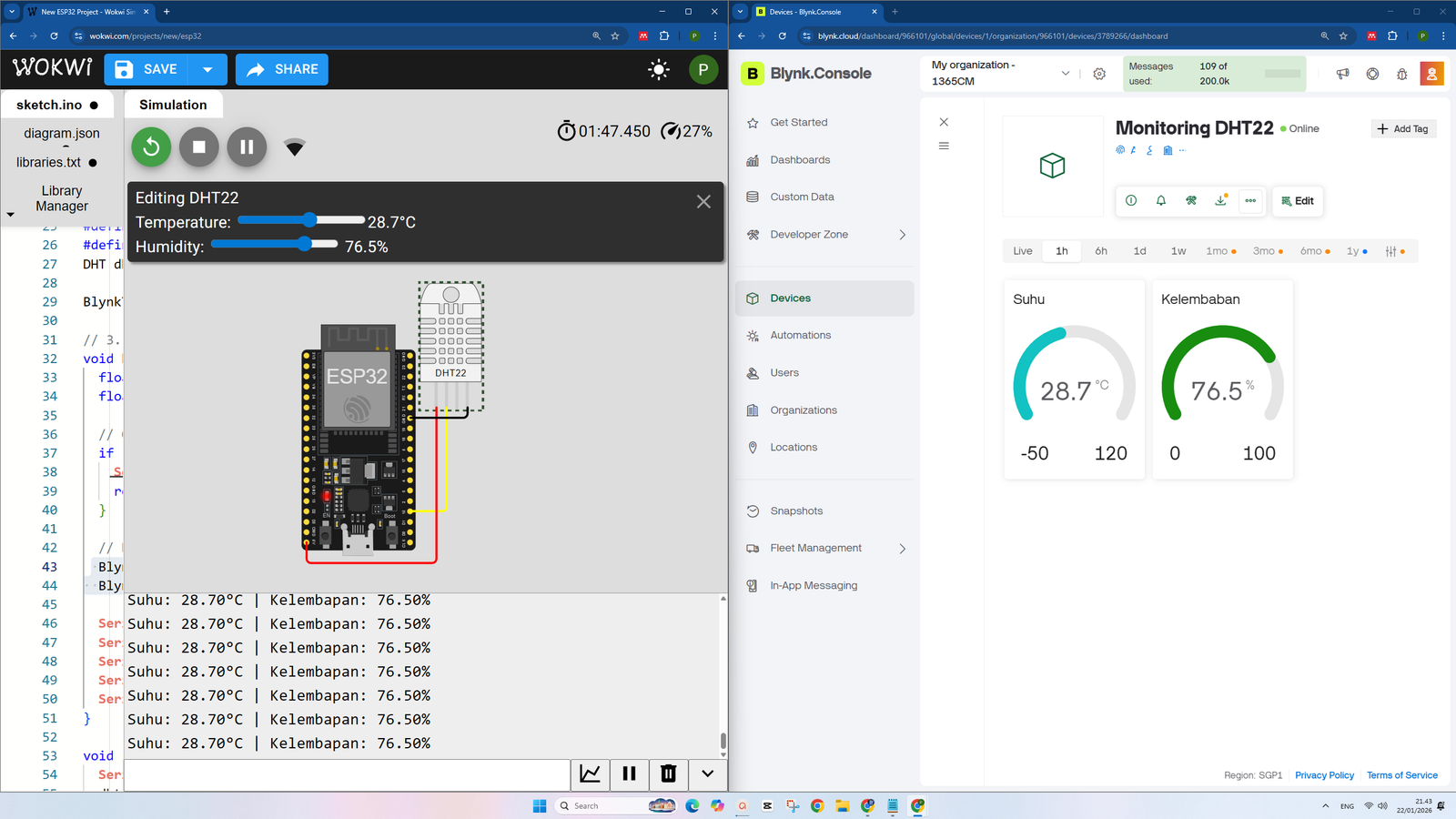Open Snapshots in Blynk sidebar
Screen dimensions: 1456x819
click(x=796, y=511)
